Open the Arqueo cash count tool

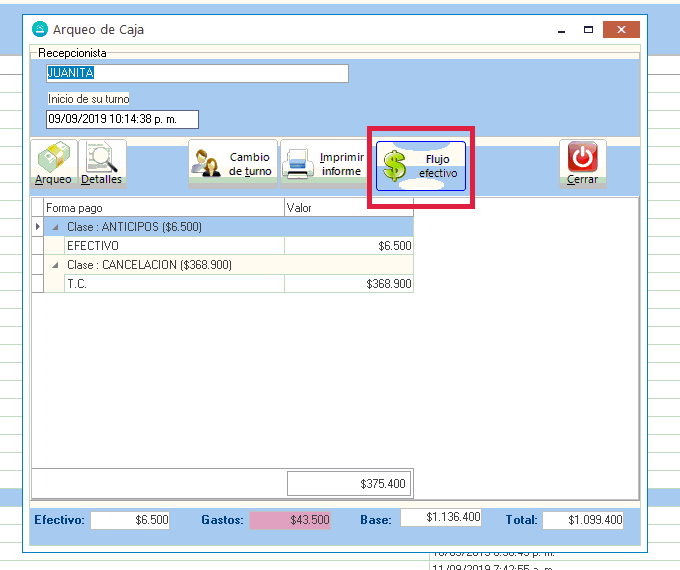point(54,163)
